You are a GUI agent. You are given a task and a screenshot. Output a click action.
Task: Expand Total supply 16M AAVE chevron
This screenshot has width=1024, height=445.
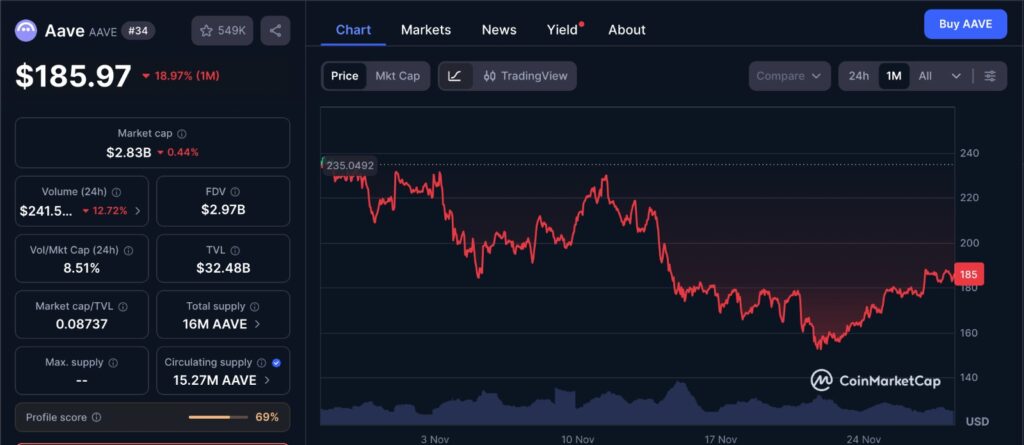pyautogui.click(x=257, y=324)
